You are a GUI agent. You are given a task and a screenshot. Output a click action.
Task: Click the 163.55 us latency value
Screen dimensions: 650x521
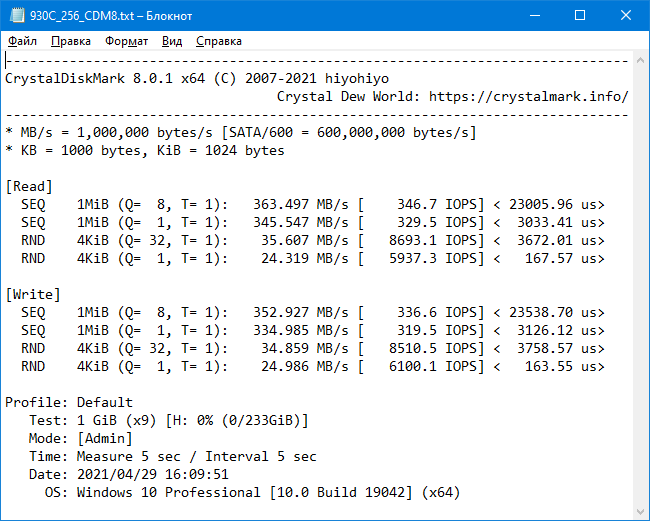[x=561, y=367]
